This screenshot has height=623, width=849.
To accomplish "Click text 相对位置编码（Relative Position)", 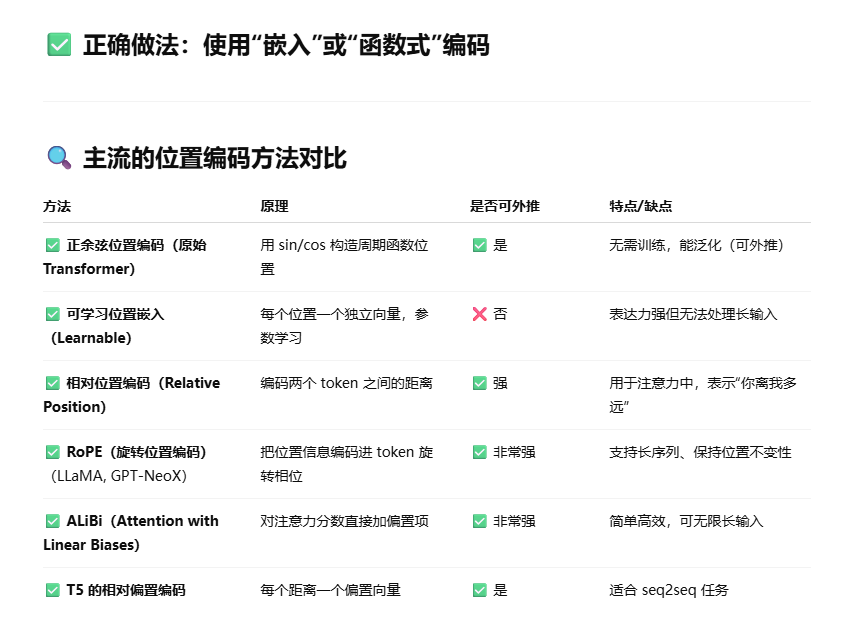I will [x=132, y=395].
